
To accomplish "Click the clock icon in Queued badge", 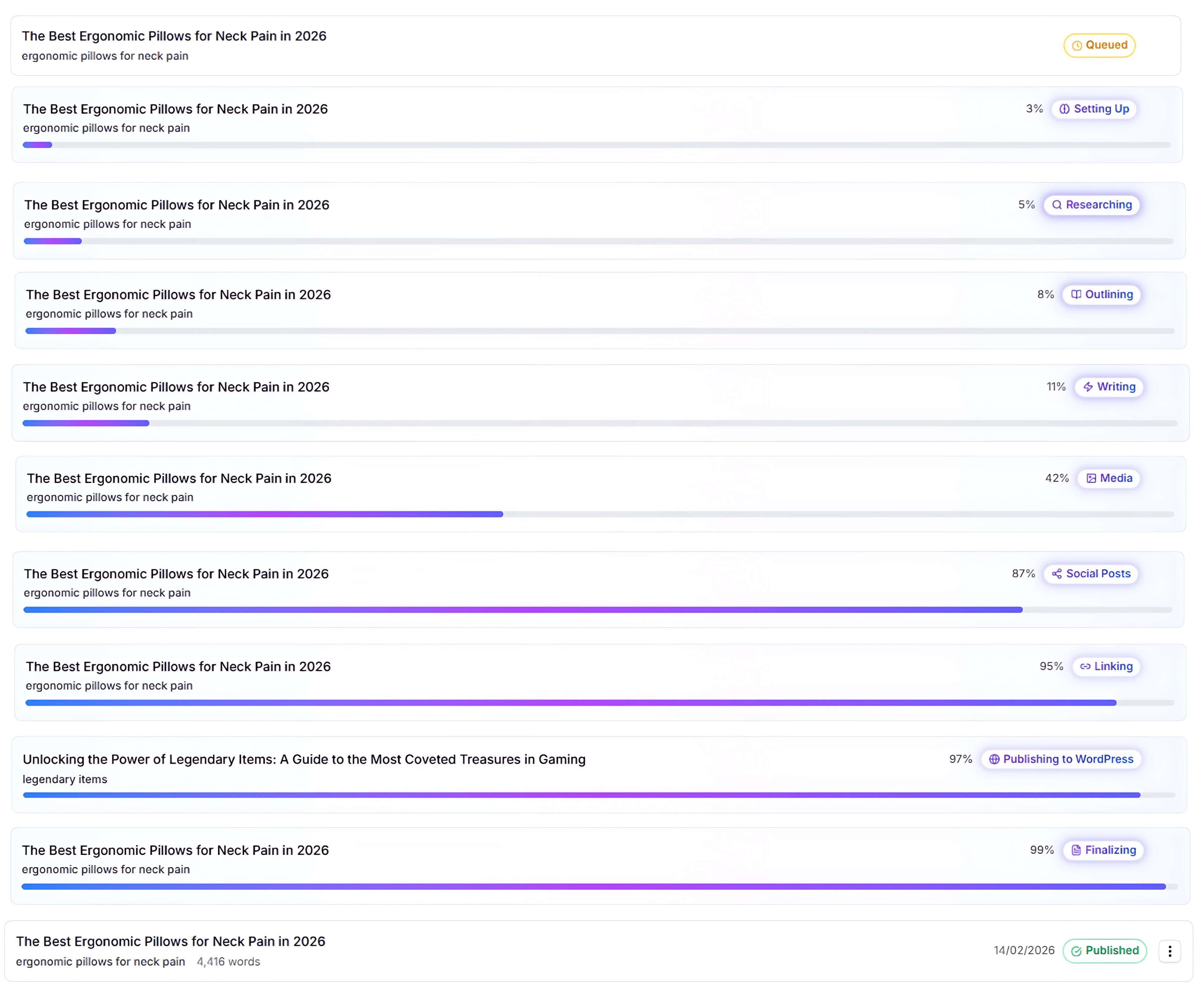I will point(1077,46).
